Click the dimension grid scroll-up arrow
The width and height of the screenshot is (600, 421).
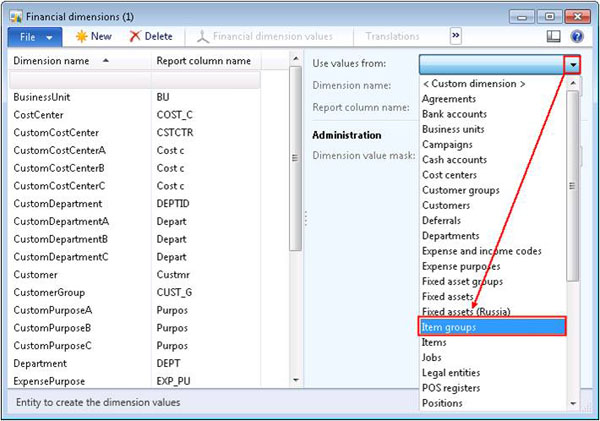point(295,59)
